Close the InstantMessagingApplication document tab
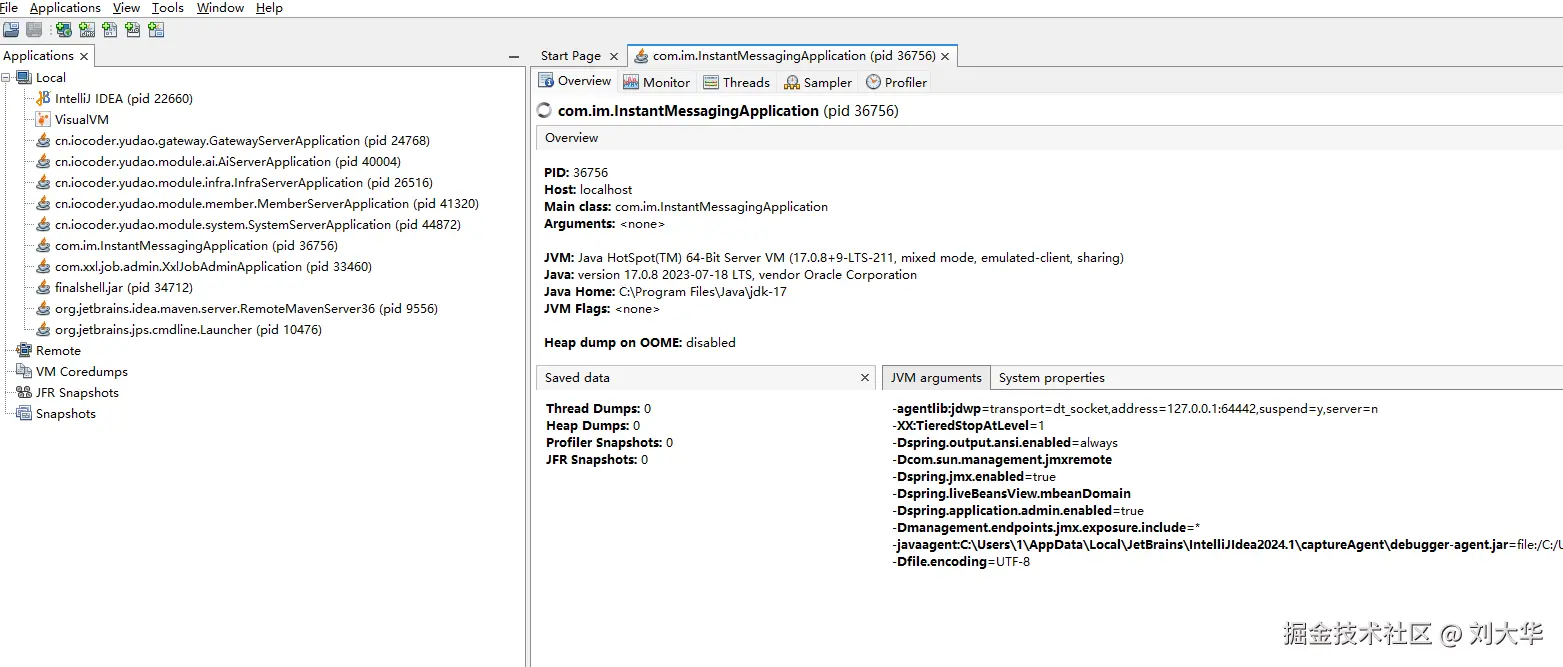This screenshot has width=1563, height=667. [946, 56]
